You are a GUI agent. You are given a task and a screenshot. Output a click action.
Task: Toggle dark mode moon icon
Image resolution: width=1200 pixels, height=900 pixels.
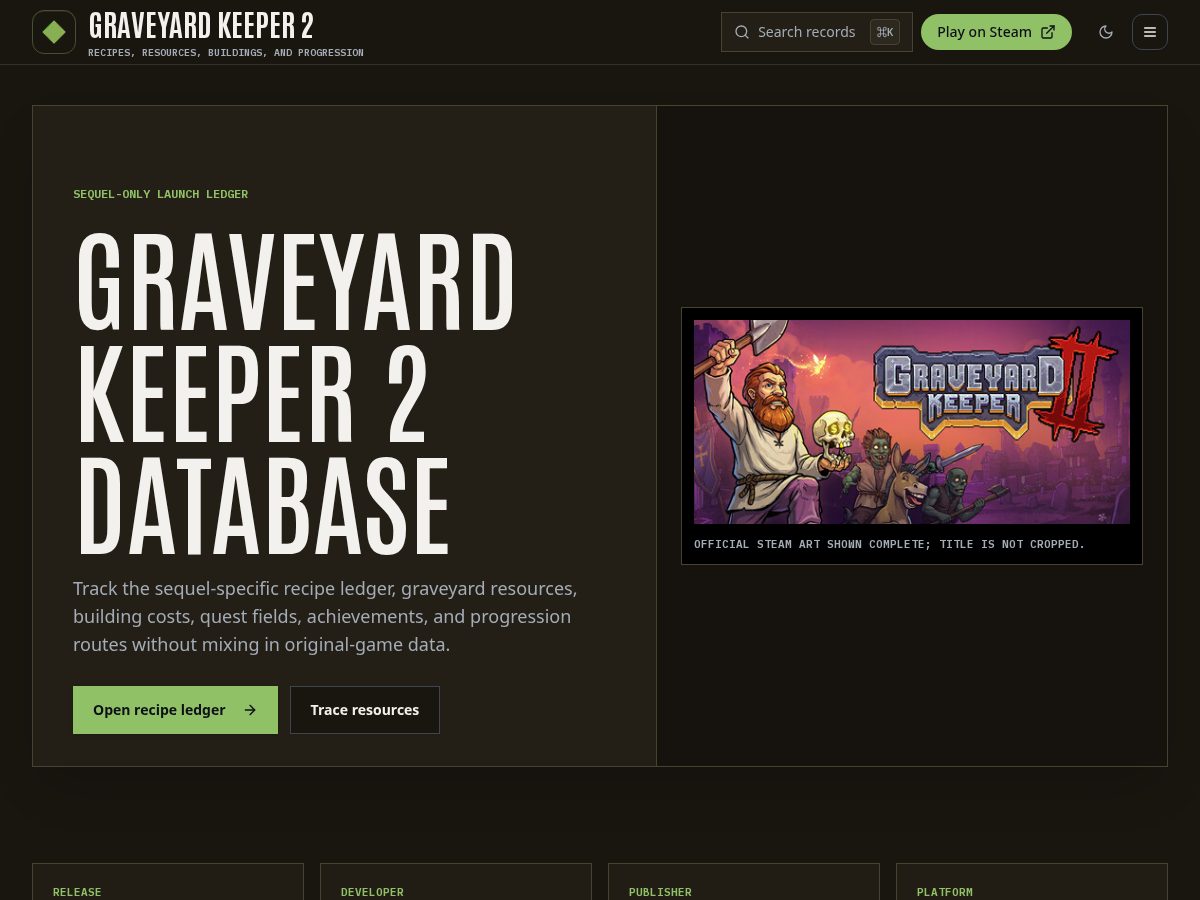point(1106,32)
